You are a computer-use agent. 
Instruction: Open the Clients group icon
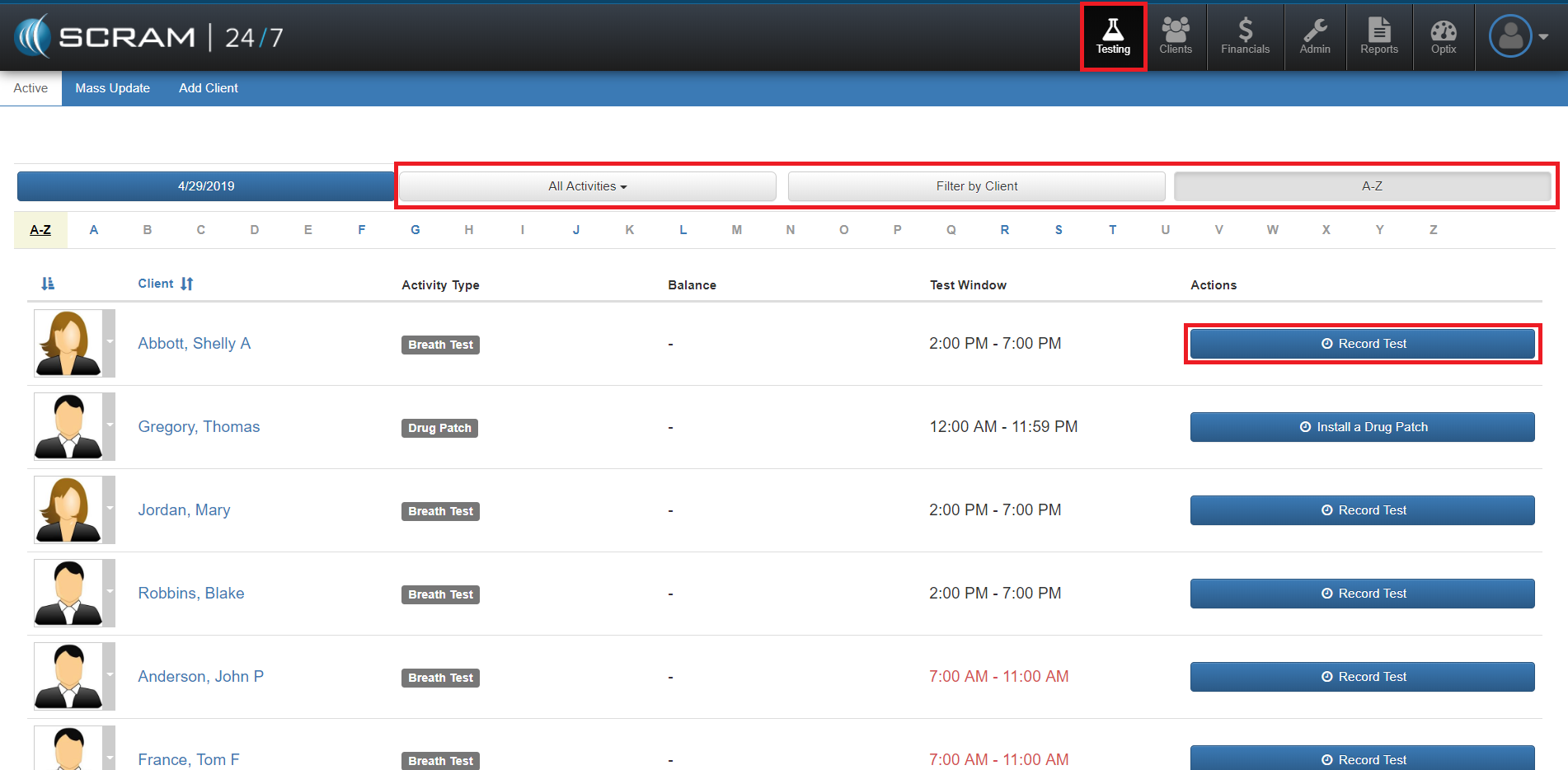pos(1175,36)
